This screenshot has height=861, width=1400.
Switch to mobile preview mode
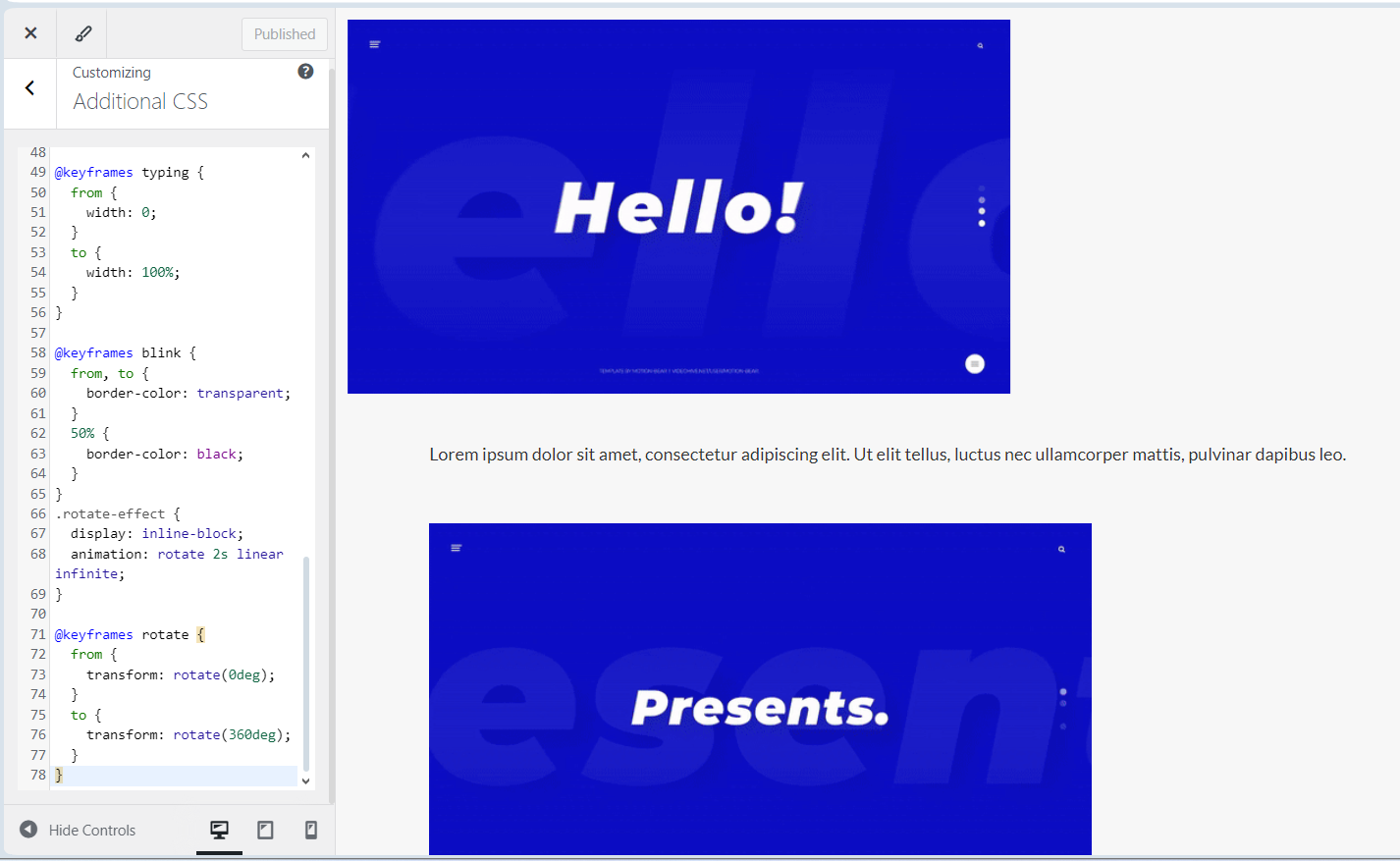311,831
